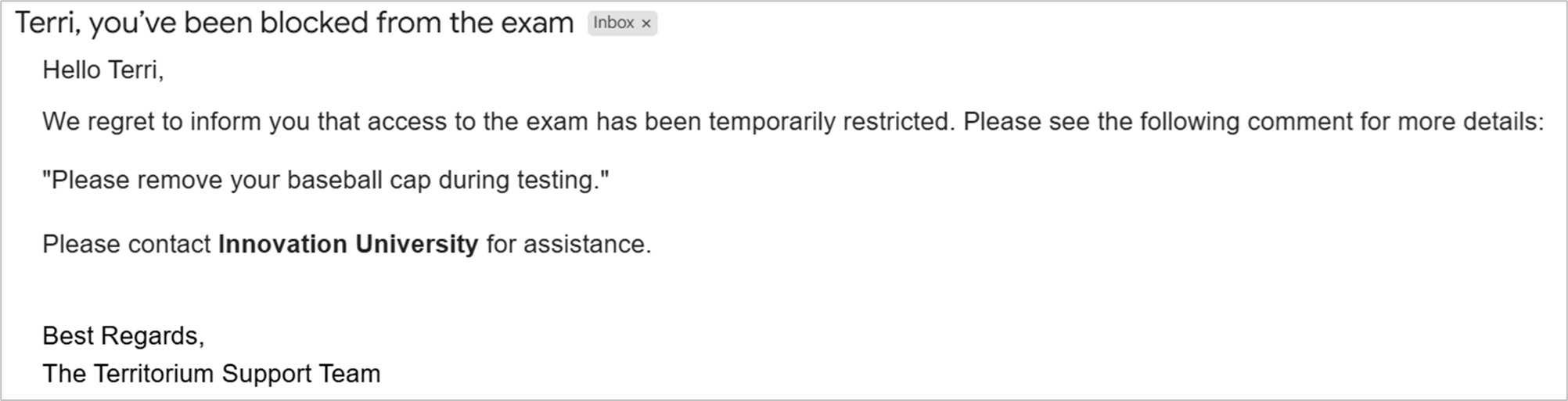The image size is (1568, 401).
Task: Remove the Inbox label with its x
Action: click(646, 23)
